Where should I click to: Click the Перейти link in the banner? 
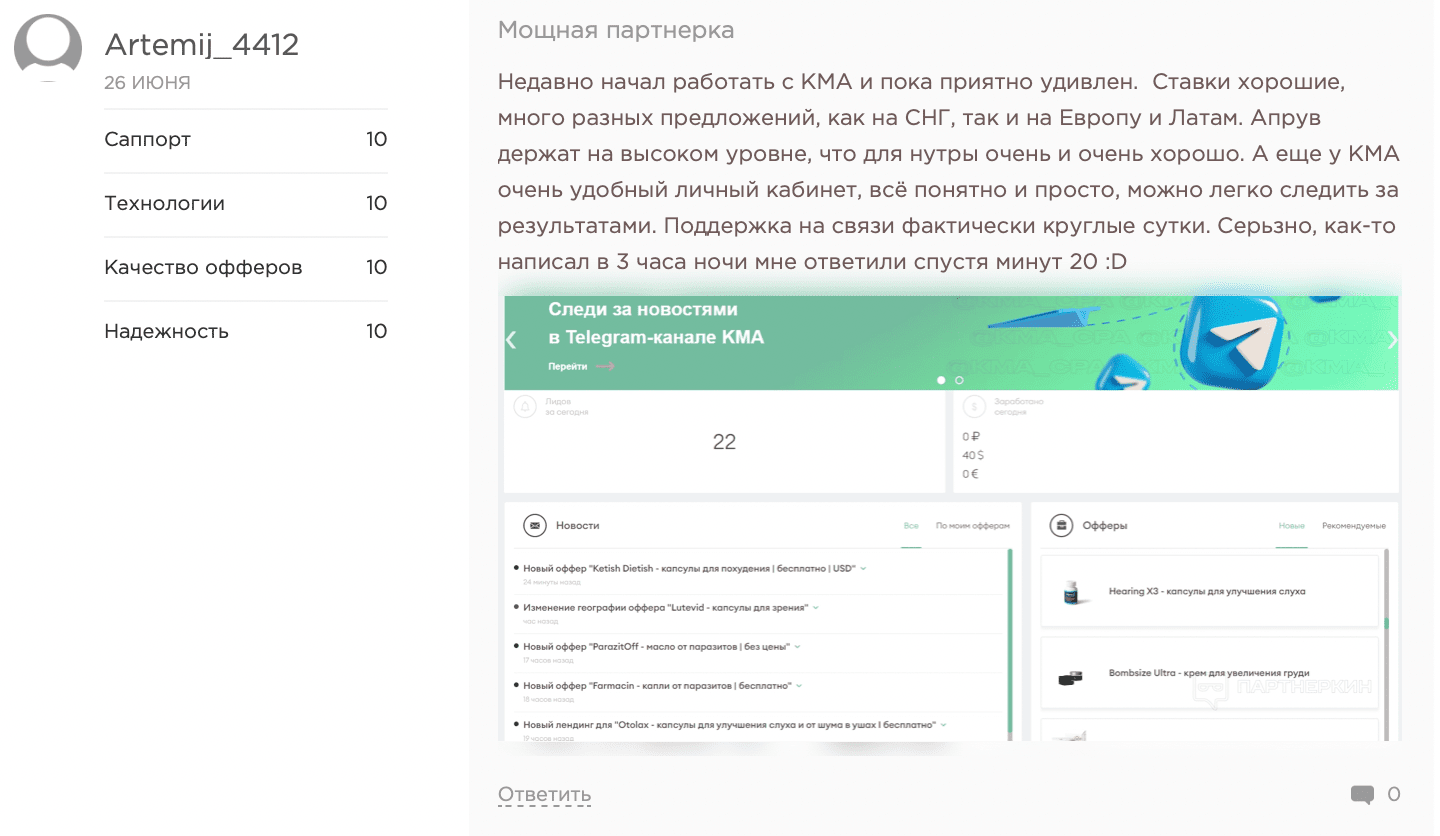pos(568,367)
